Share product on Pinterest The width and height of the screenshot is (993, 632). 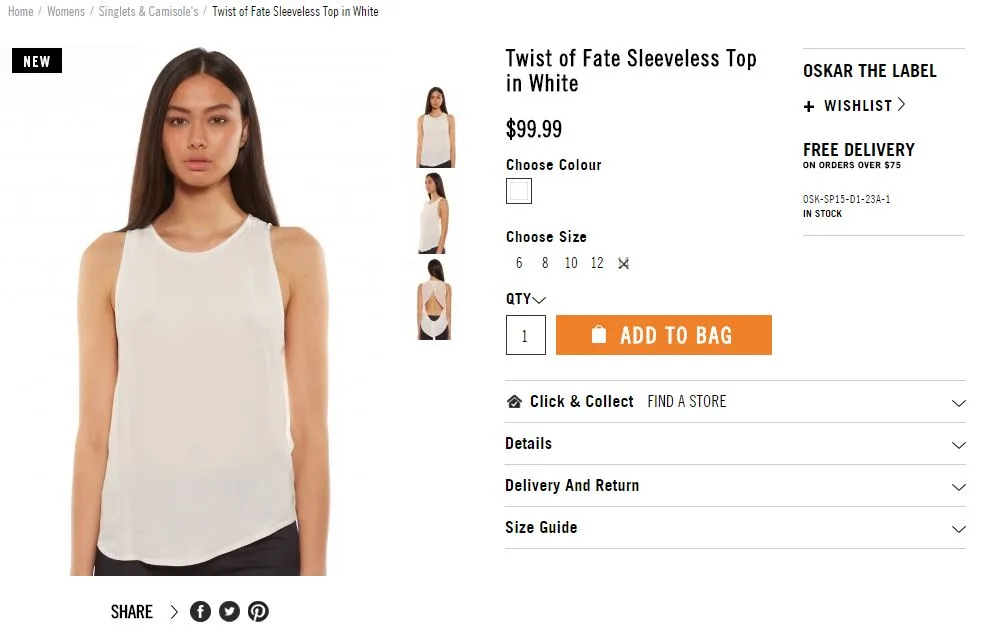point(258,612)
